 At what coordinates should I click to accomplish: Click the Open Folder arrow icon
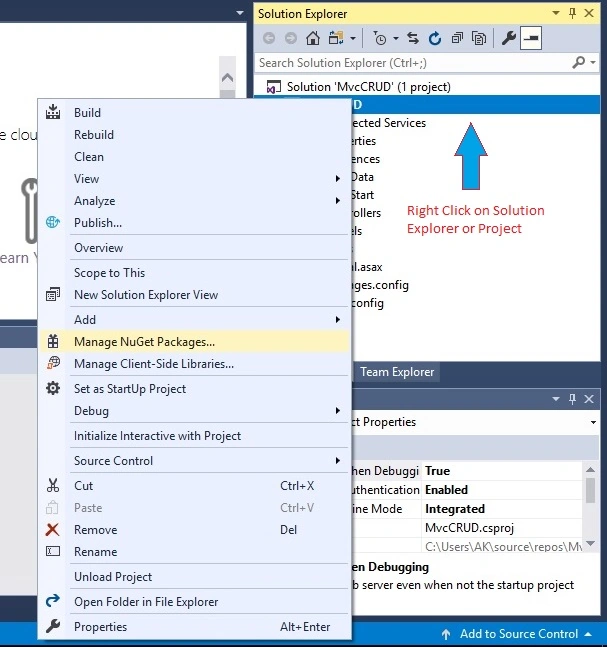coord(53,601)
